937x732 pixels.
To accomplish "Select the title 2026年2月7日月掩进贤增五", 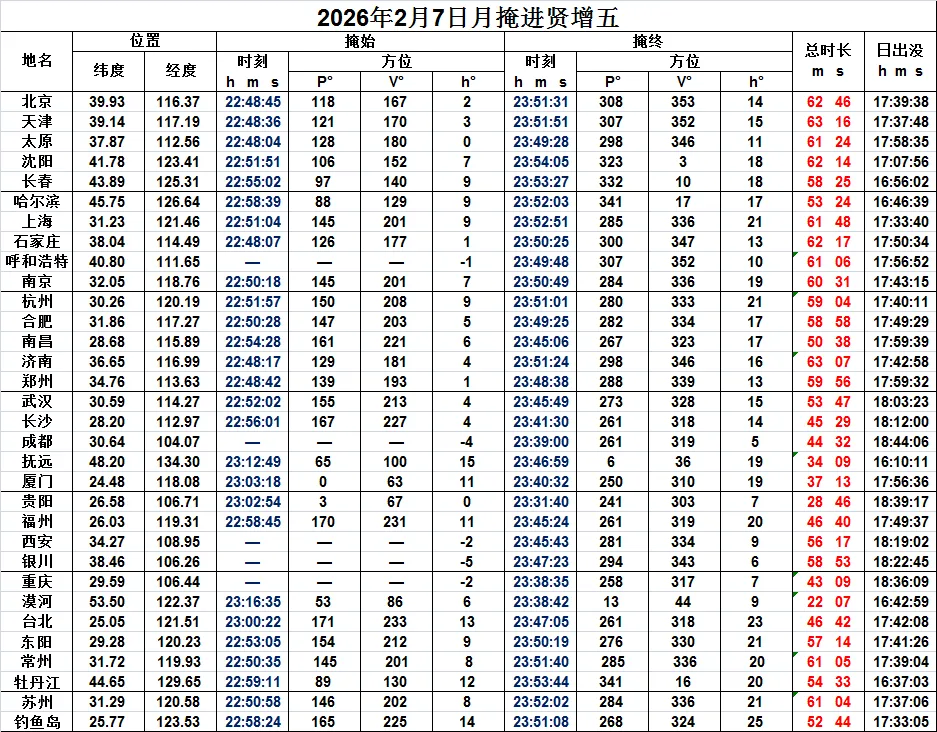I will pos(468,17).
